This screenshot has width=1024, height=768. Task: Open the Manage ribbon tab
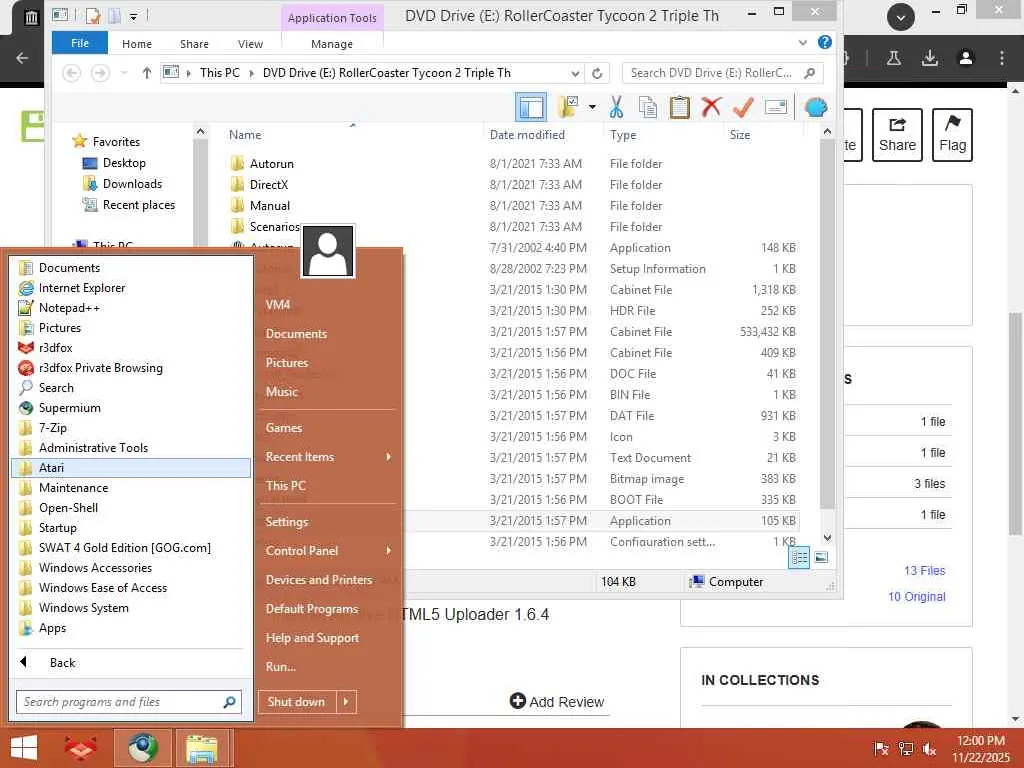[x=332, y=44]
